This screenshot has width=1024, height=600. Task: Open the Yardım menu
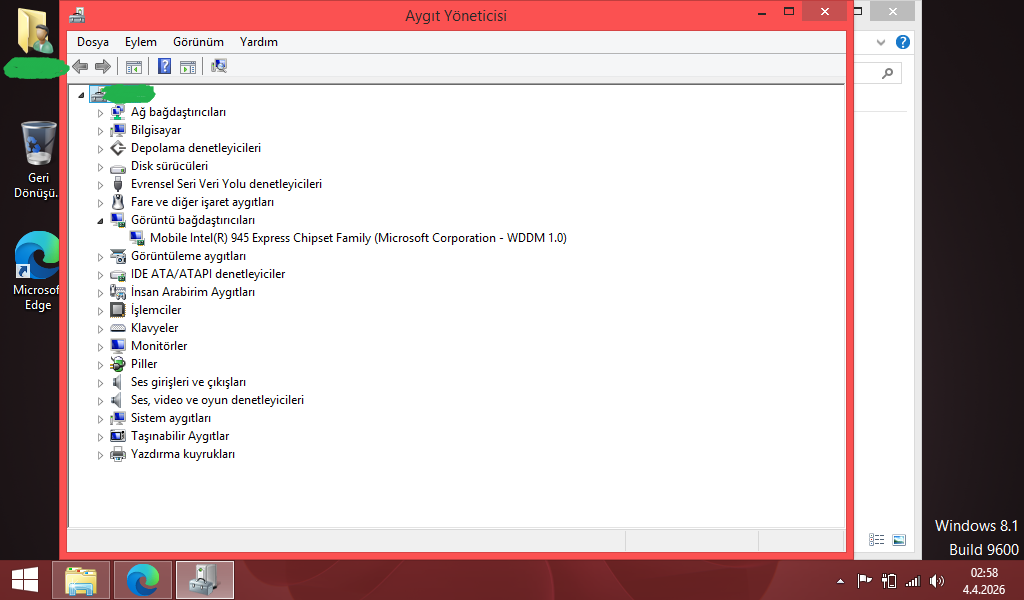click(x=259, y=42)
